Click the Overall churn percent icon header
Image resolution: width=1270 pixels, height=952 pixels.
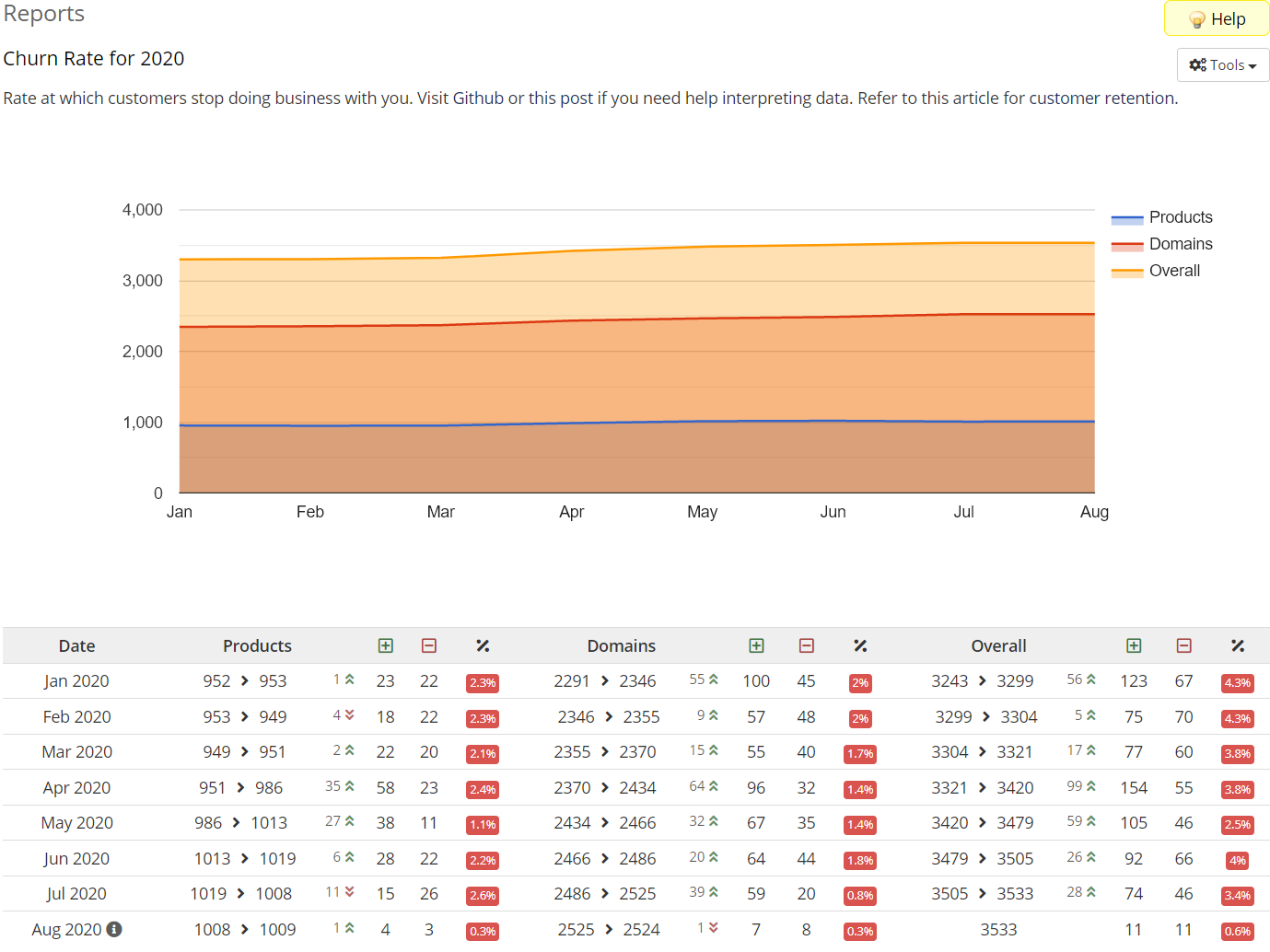1238,646
